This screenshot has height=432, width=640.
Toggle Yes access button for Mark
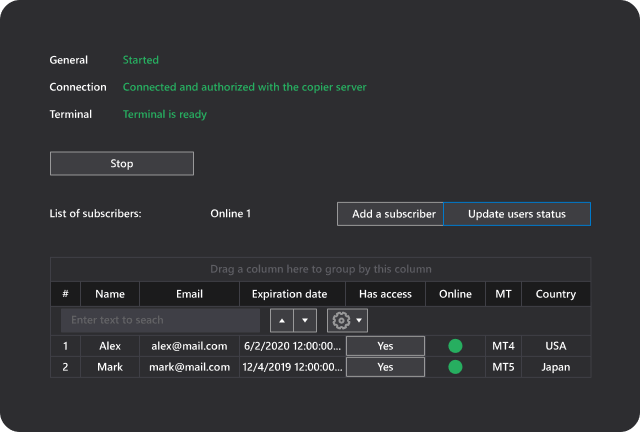(385, 367)
